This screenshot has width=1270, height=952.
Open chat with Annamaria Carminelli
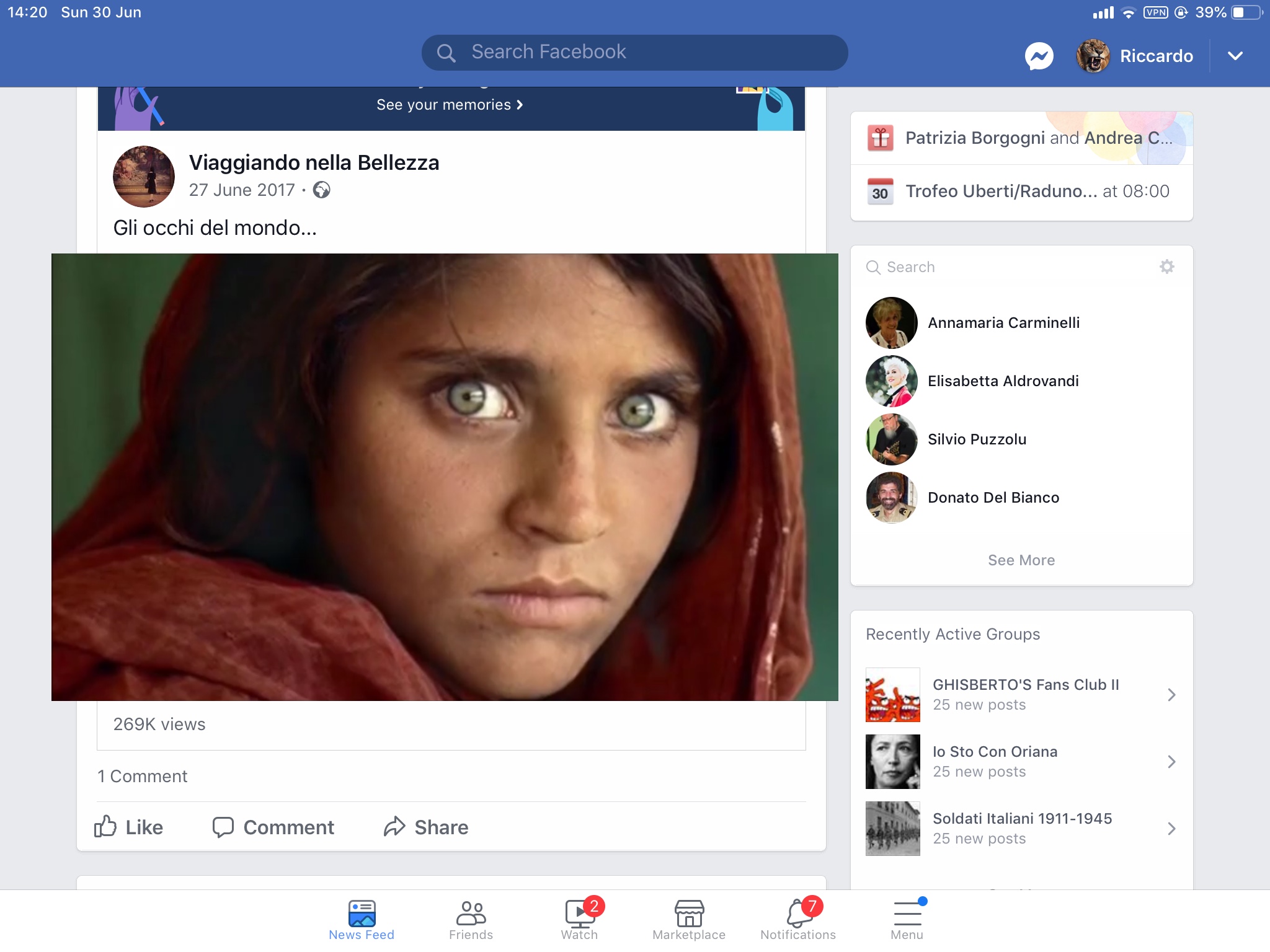click(x=1022, y=323)
